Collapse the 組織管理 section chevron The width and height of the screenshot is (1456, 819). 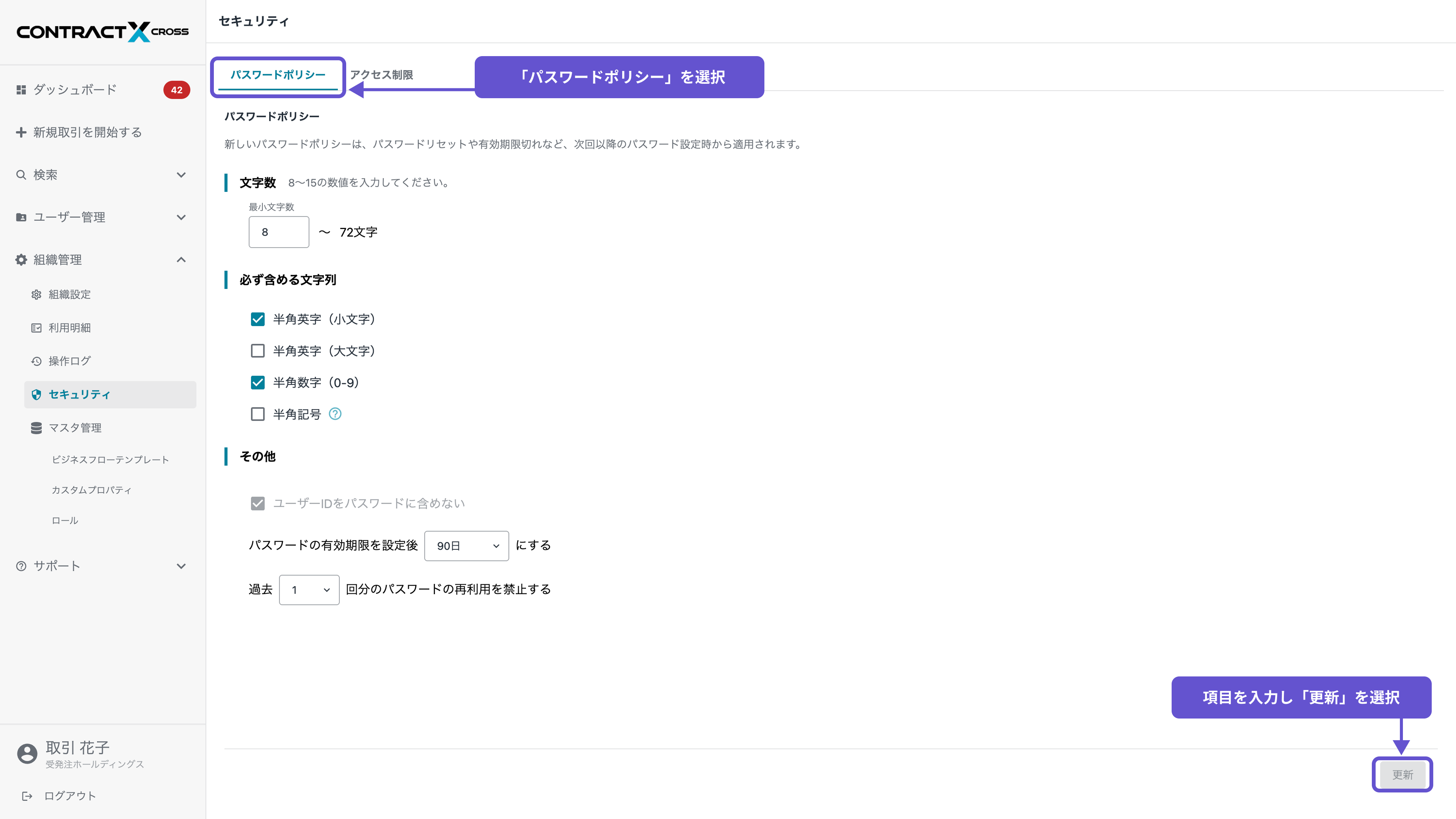click(181, 259)
